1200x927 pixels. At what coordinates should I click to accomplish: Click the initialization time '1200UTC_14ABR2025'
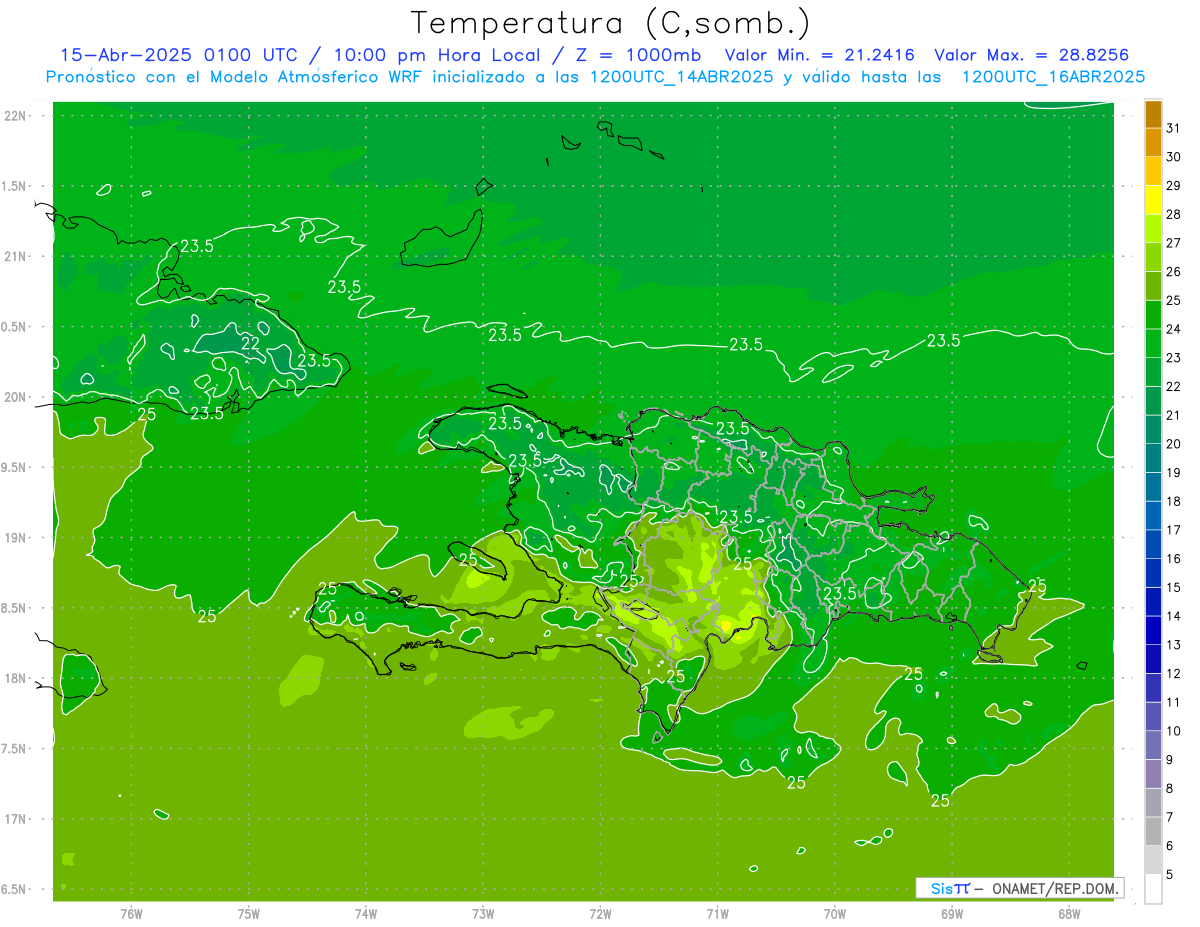tap(682, 77)
